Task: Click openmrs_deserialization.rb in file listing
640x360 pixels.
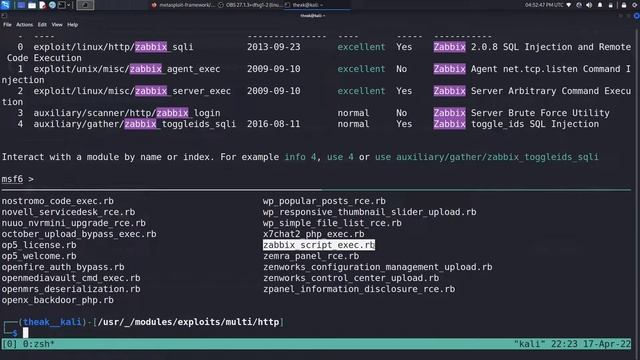Action: (x=71, y=289)
